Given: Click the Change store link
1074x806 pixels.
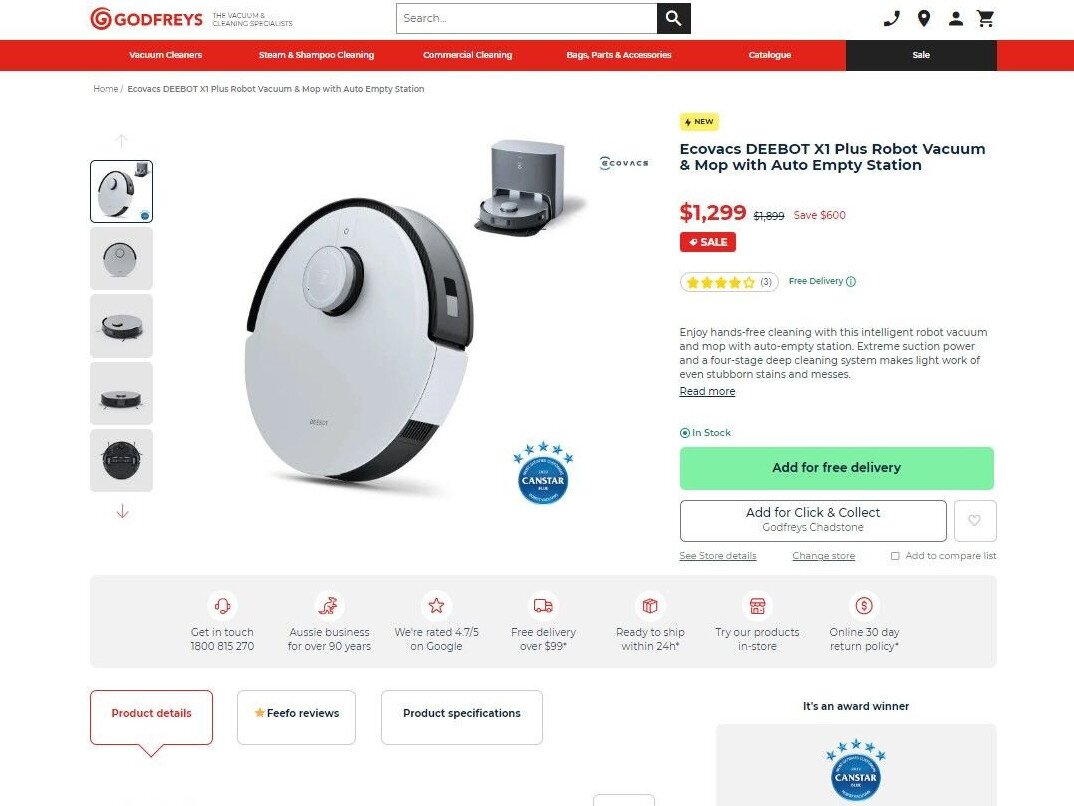Looking at the screenshot, I should [x=823, y=555].
